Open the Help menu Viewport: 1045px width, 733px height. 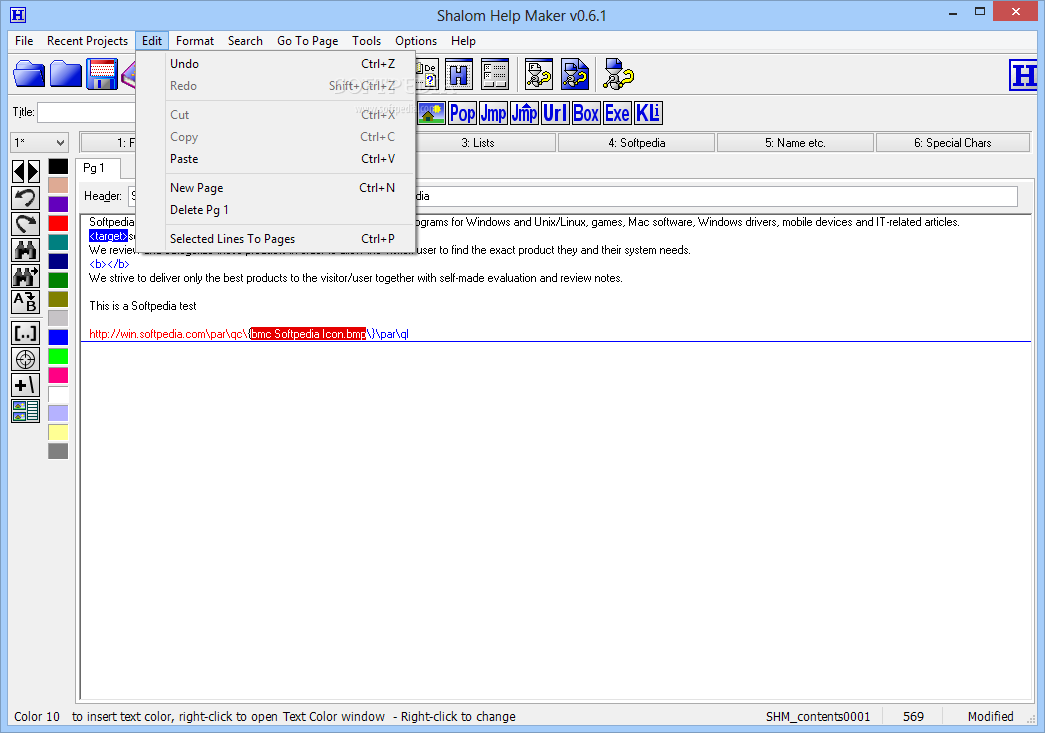463,41
